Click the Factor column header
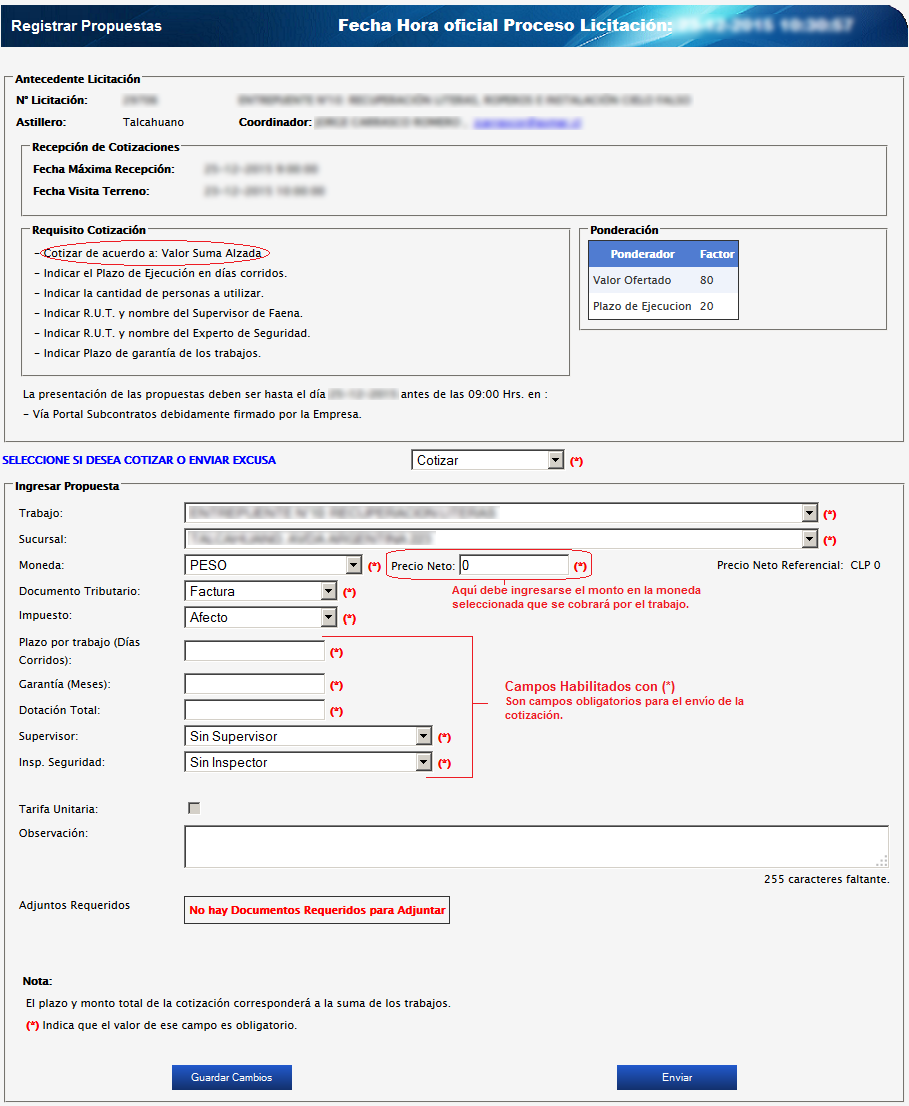The width and height of the screenshot is (909, 1106). click(x=717, y=254)
